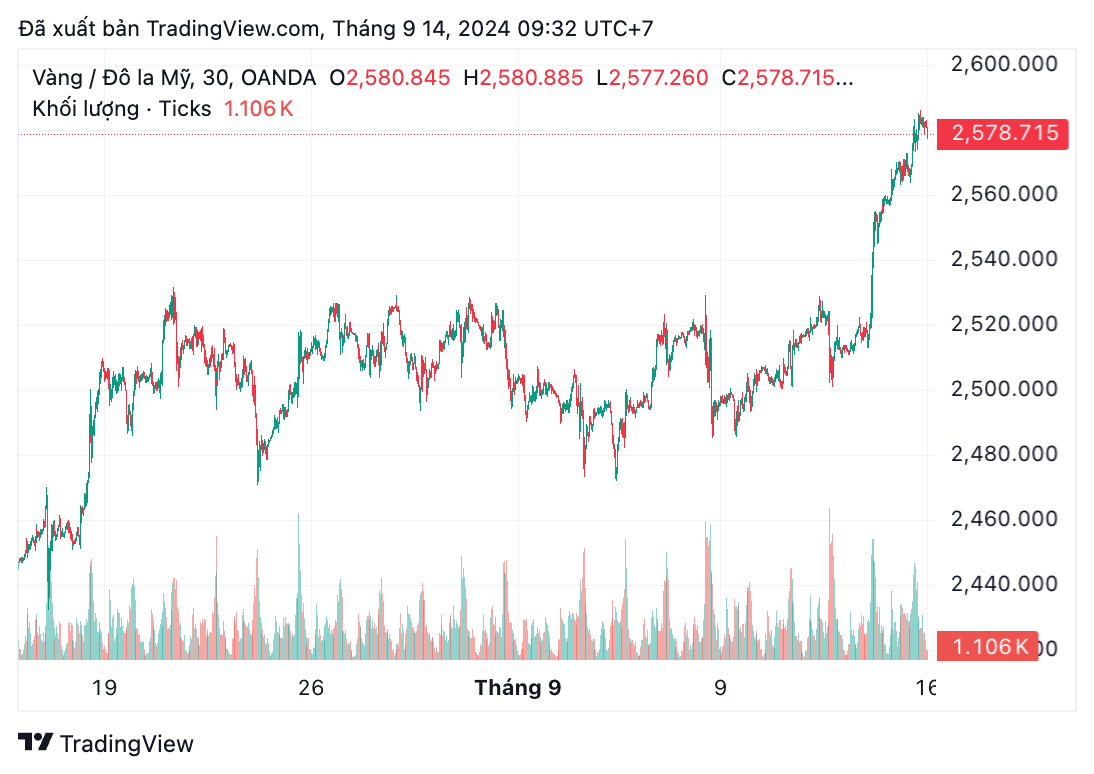
Task: Click the volume value 1.106 K in legend
Action: (x=258, y=108)
